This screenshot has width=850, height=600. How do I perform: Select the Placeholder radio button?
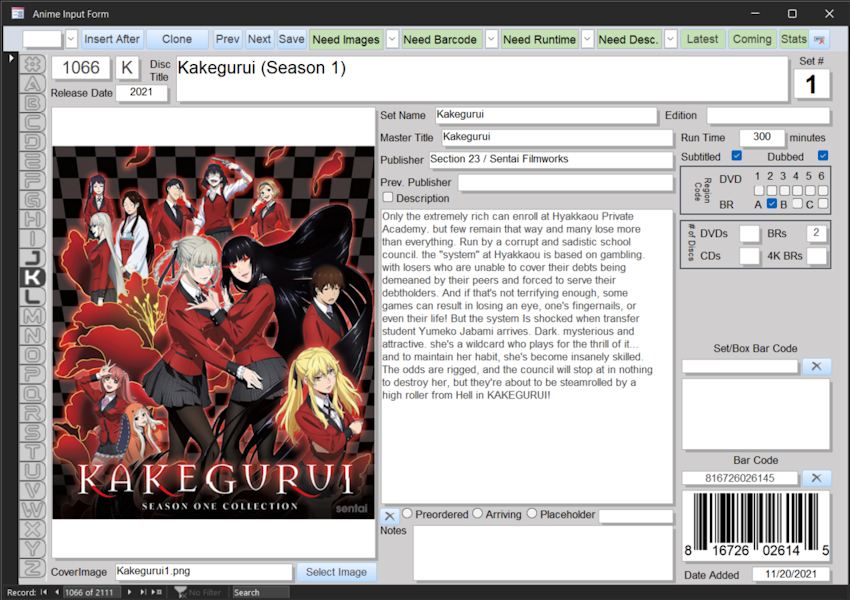pyautogui.click(x=532, y=513)
